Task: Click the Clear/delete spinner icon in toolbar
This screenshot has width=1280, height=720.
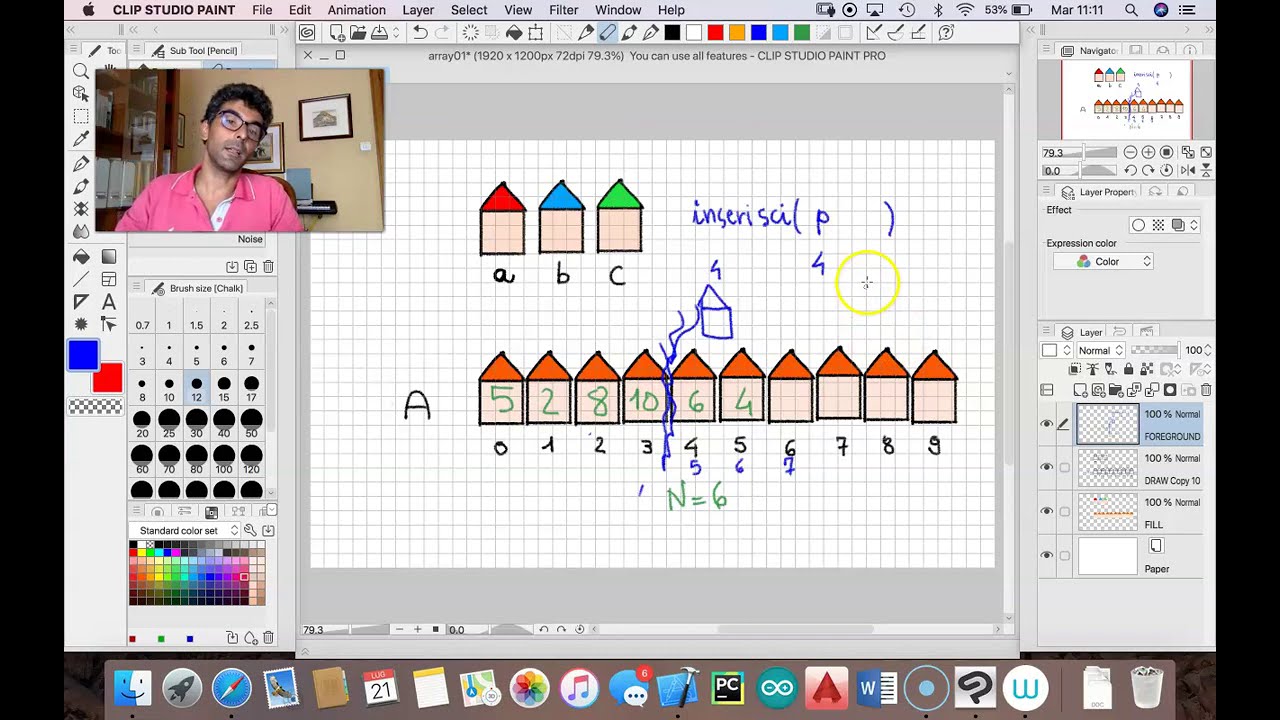Action: [x=470, y=32]
